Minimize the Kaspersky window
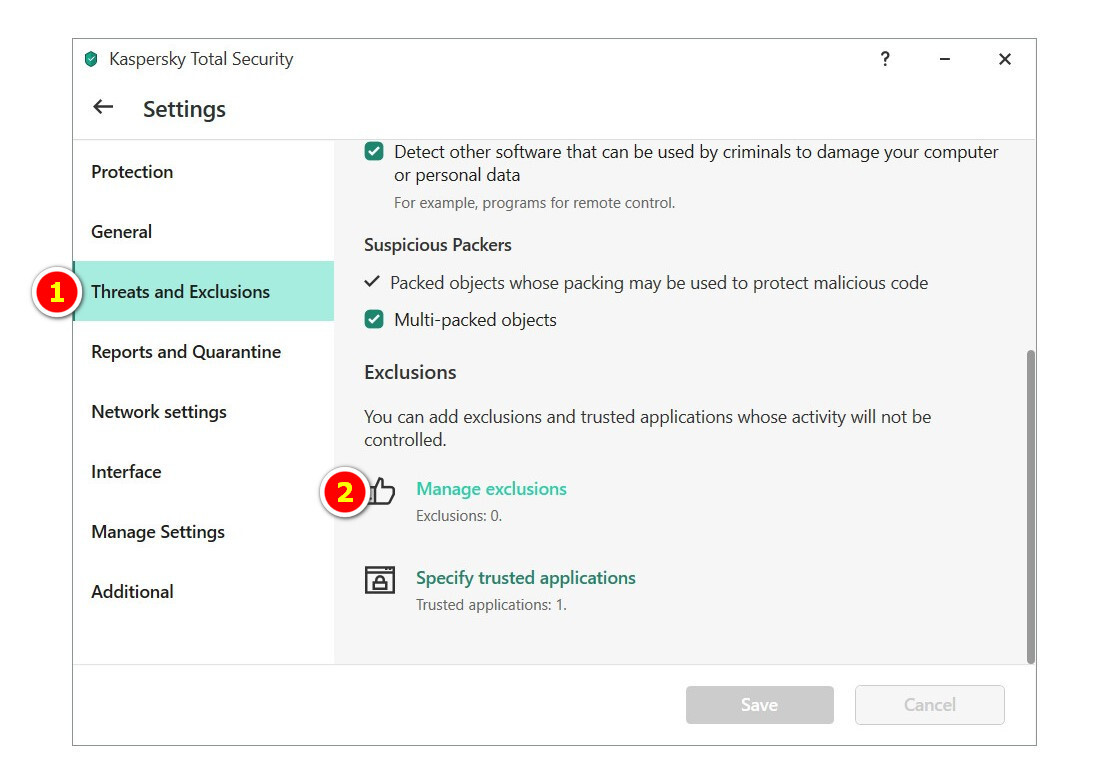The image size is (1103, 783). coord(945,60)
